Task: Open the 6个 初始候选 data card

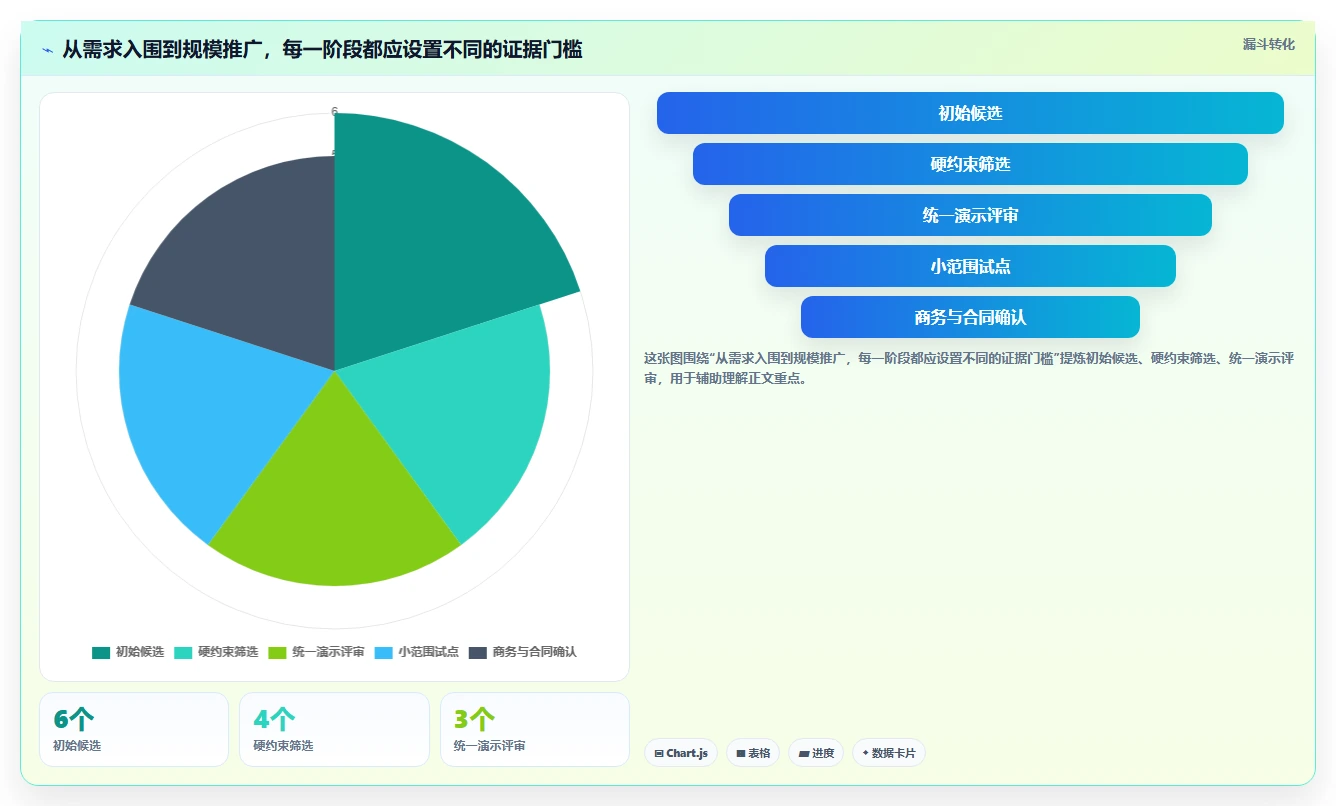Action: coord(134,729)
